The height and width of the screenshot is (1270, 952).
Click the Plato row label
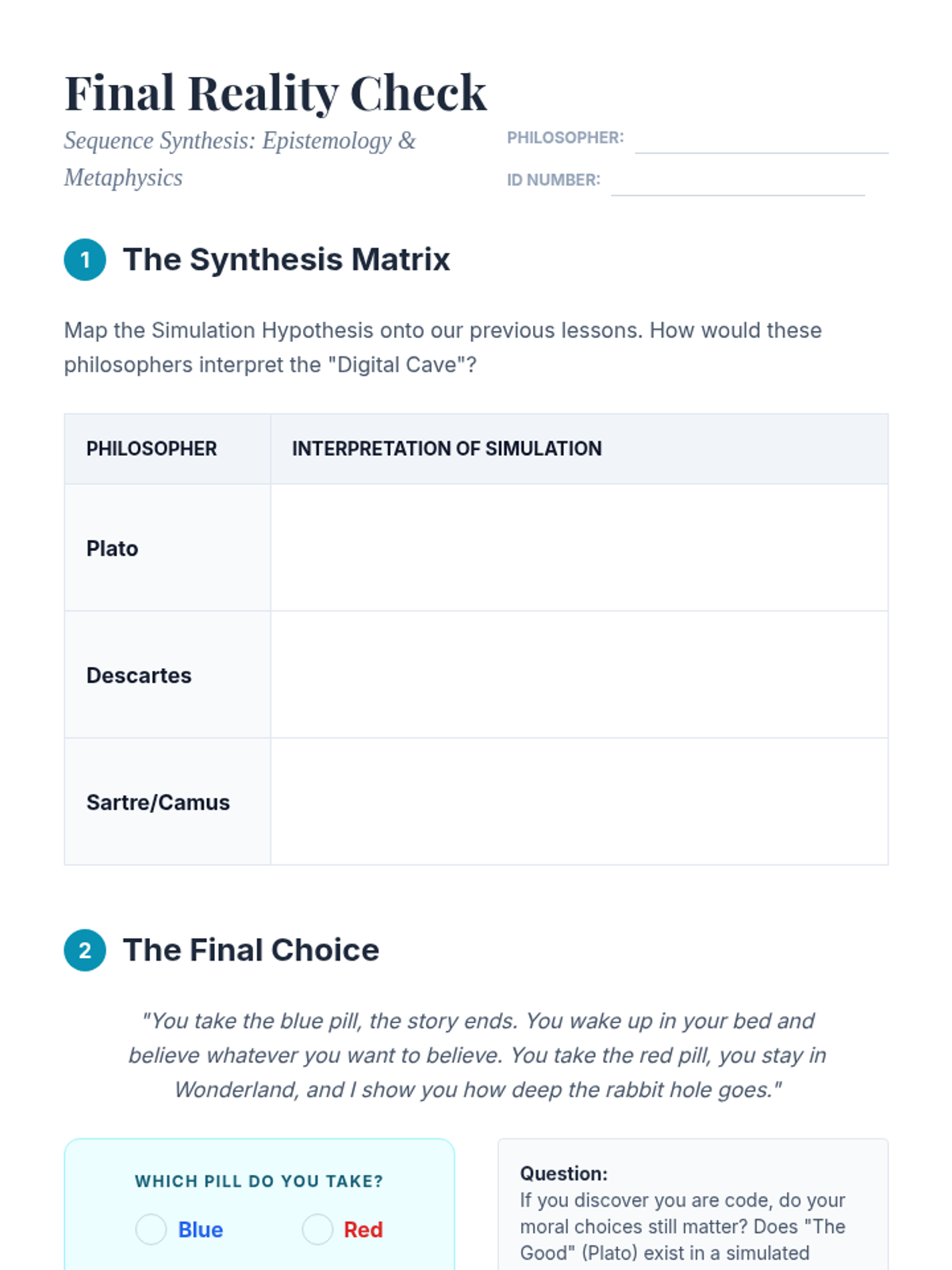tap(113, 548)
